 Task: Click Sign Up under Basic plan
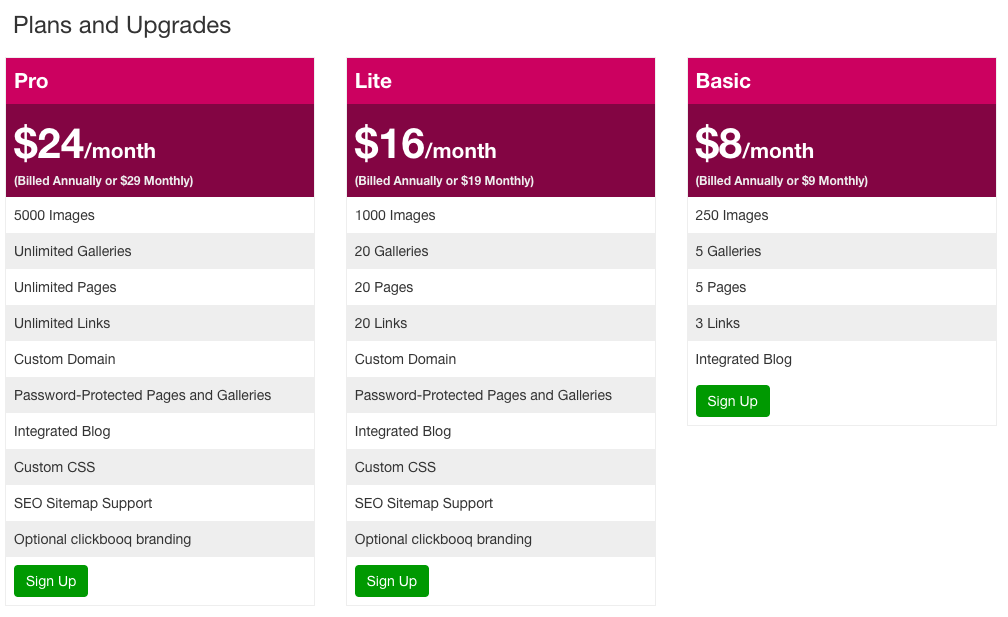tap(732, 401)
